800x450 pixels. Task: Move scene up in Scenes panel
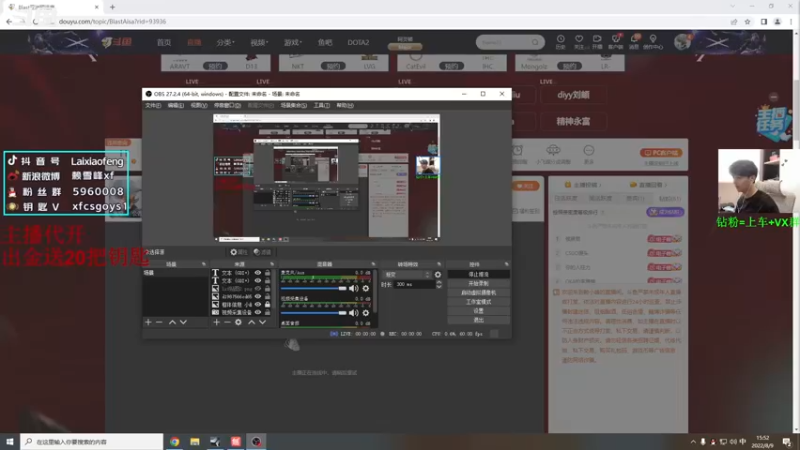point(172,322)
